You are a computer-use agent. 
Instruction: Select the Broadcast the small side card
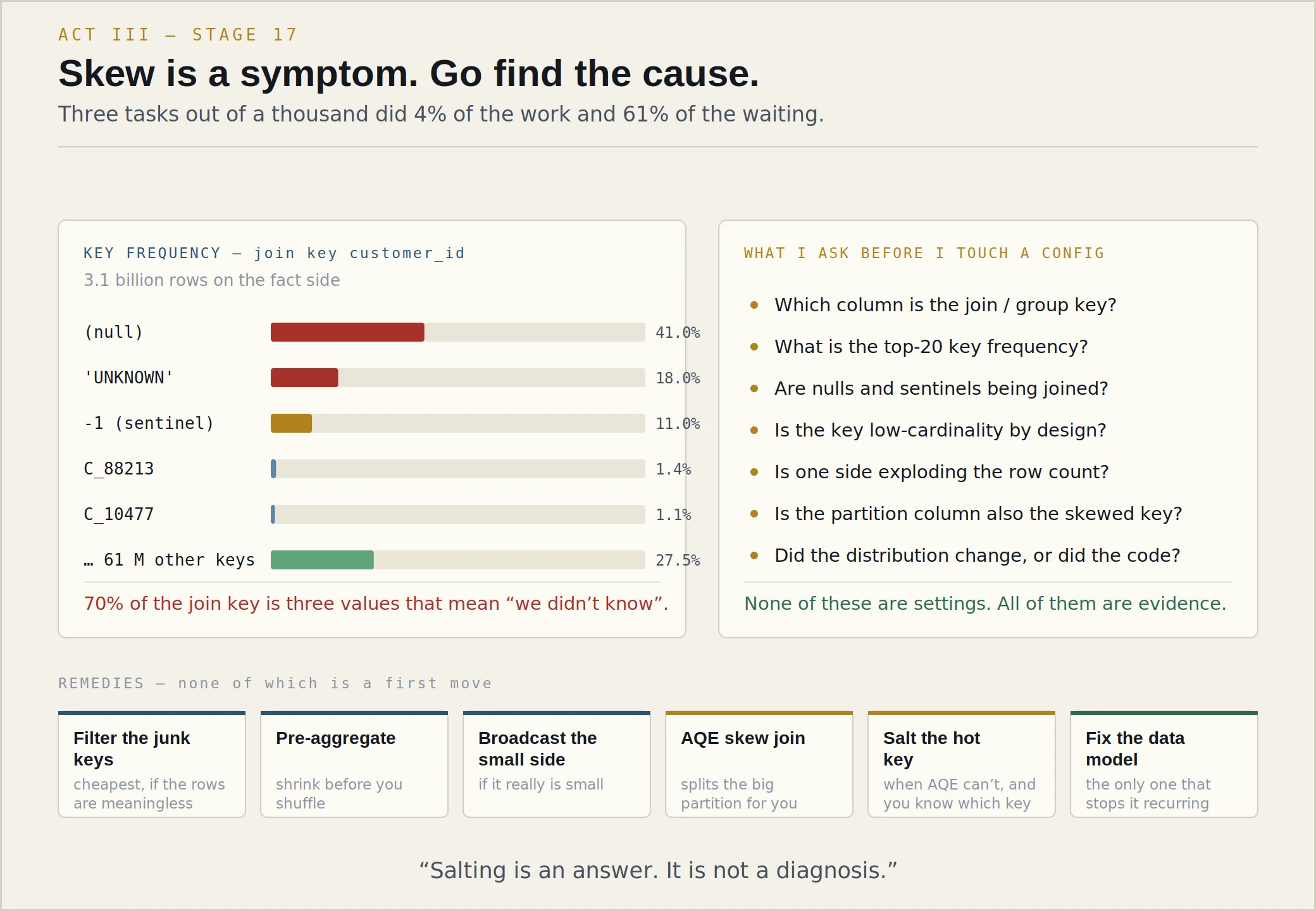click(557, 764)
